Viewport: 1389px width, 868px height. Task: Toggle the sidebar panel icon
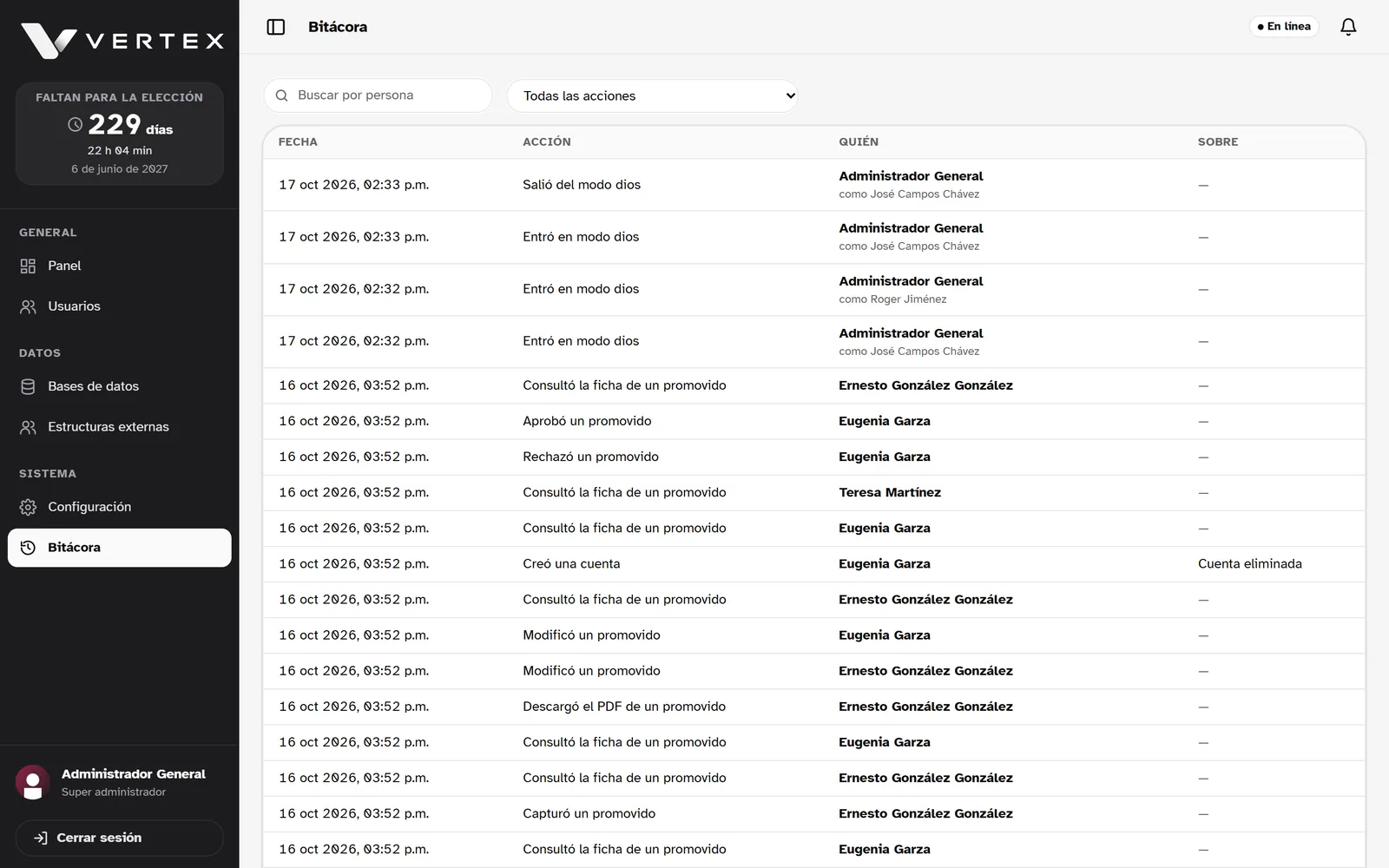pos(276,27)
